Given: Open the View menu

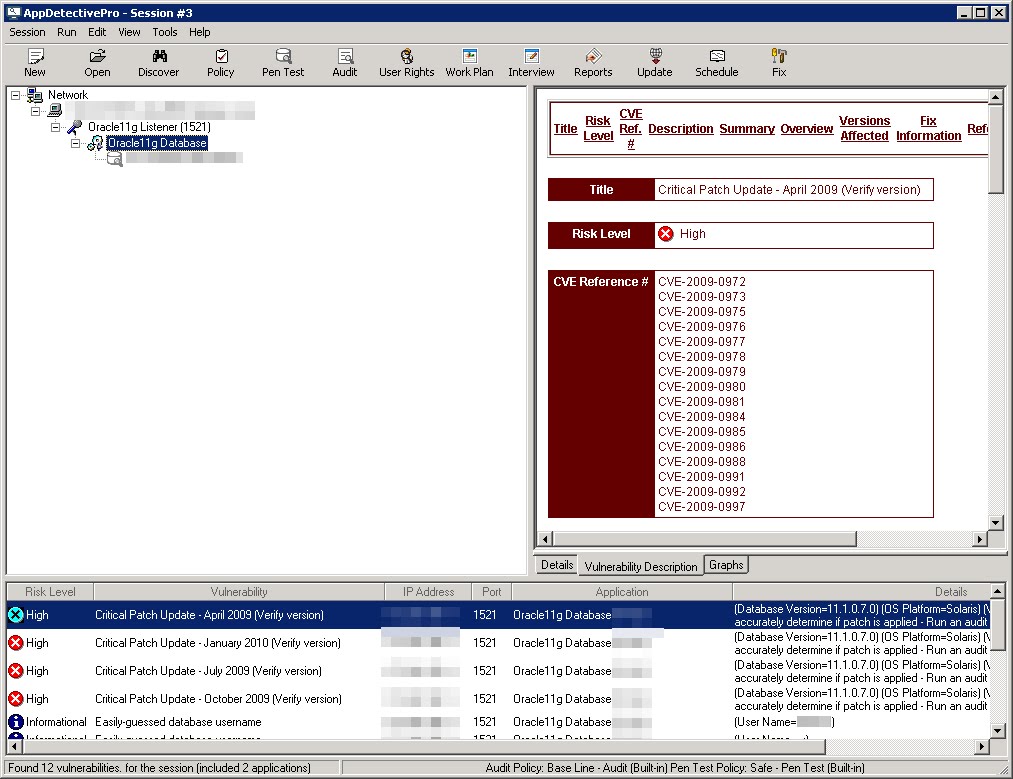Looking at the screenshot, I should (x=129, y=32).
